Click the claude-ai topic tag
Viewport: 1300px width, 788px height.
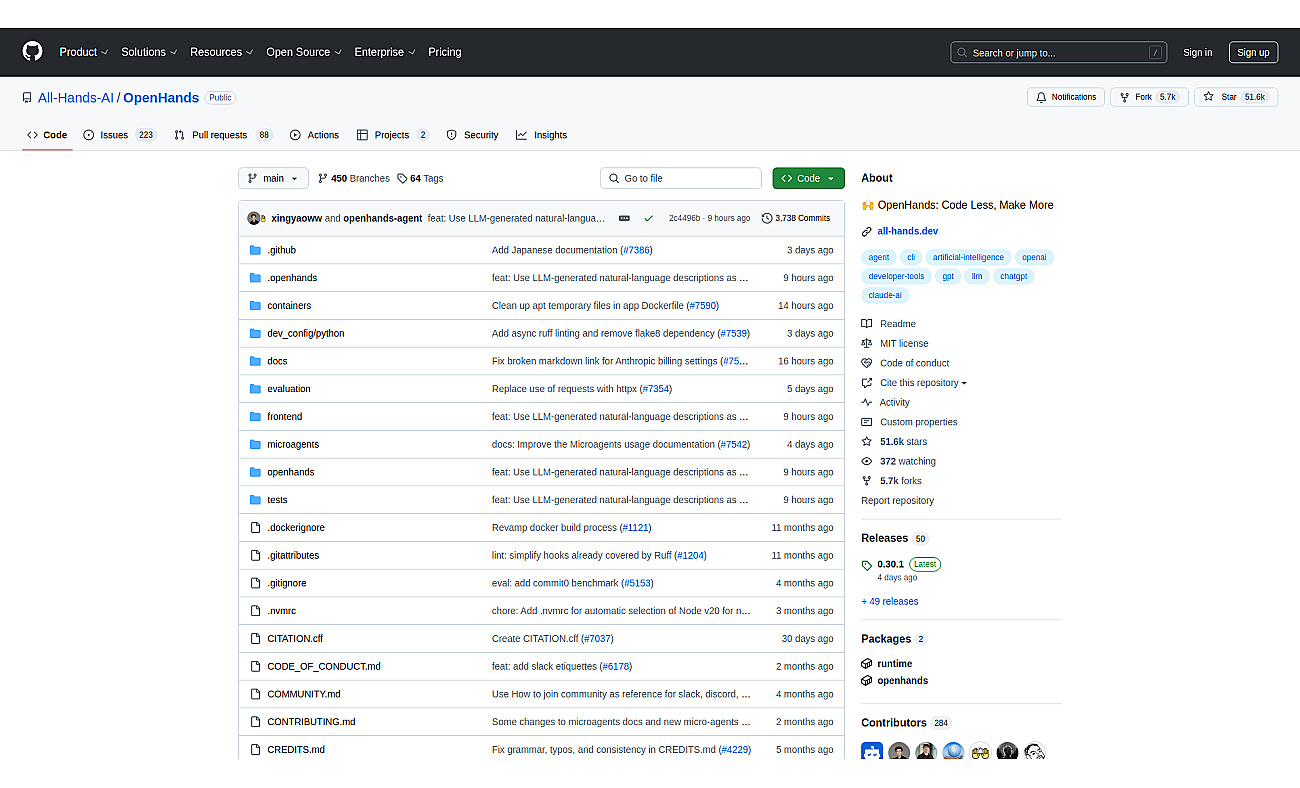885,296
